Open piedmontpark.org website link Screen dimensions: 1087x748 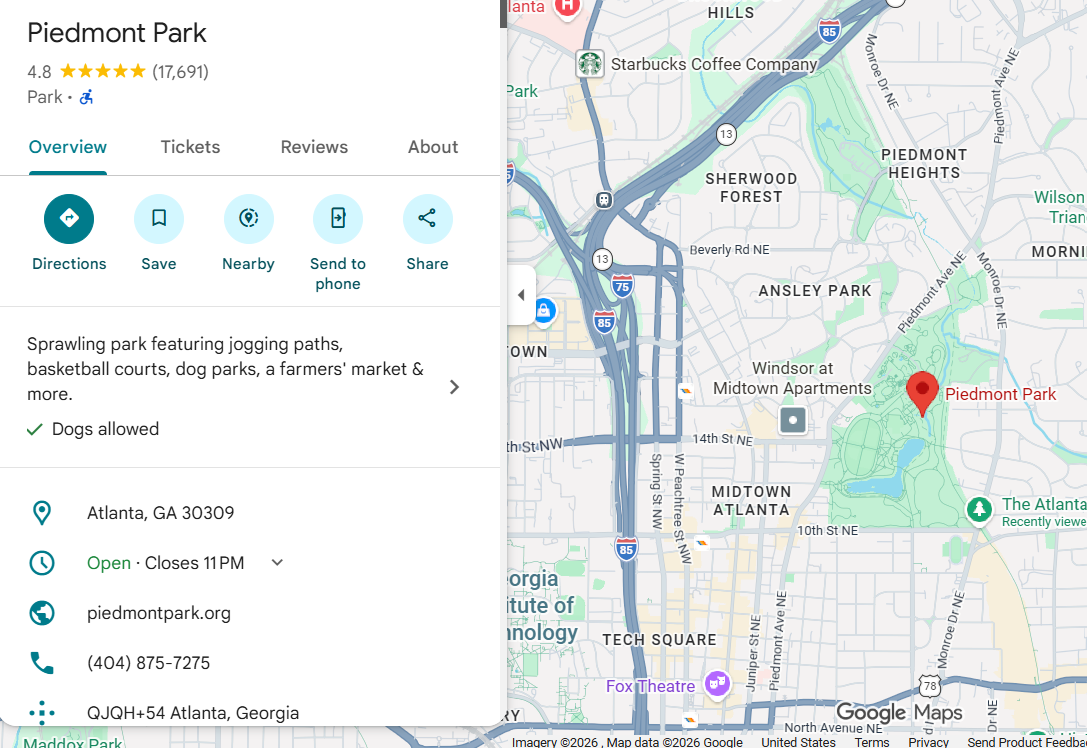coord(159,613)
